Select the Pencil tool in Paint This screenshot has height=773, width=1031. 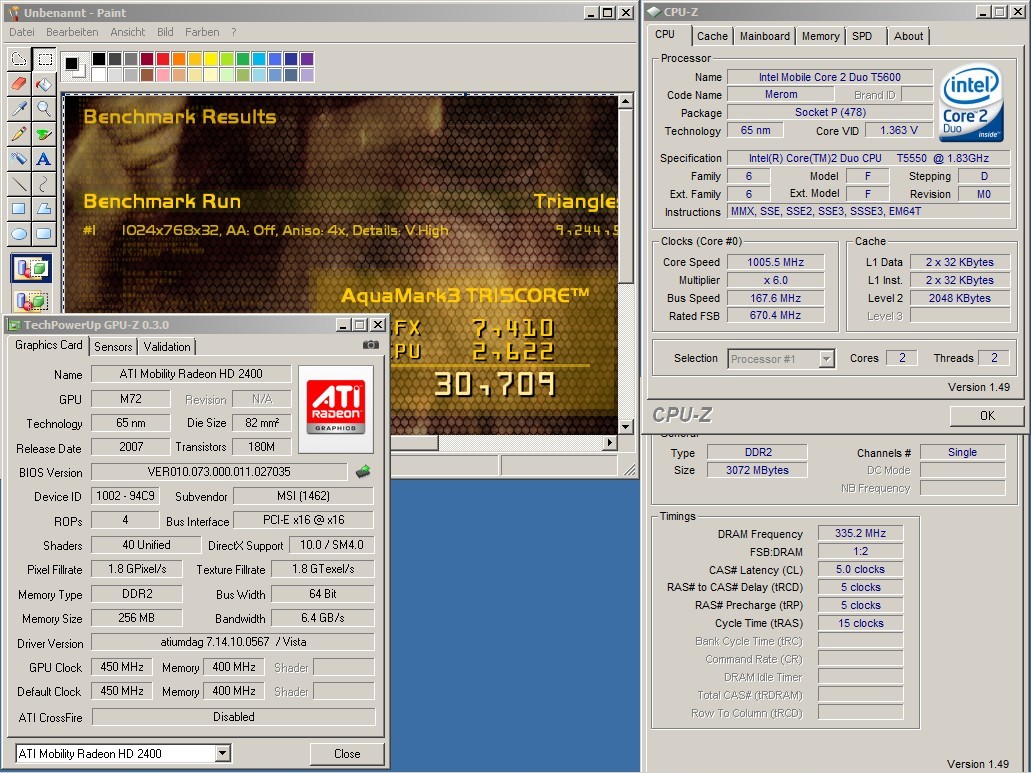pos(19,134)
